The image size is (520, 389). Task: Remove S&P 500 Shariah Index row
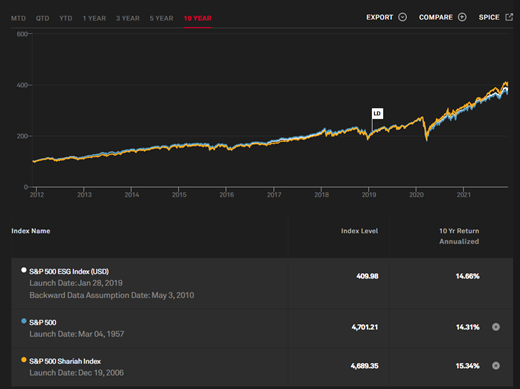[496, 366]
